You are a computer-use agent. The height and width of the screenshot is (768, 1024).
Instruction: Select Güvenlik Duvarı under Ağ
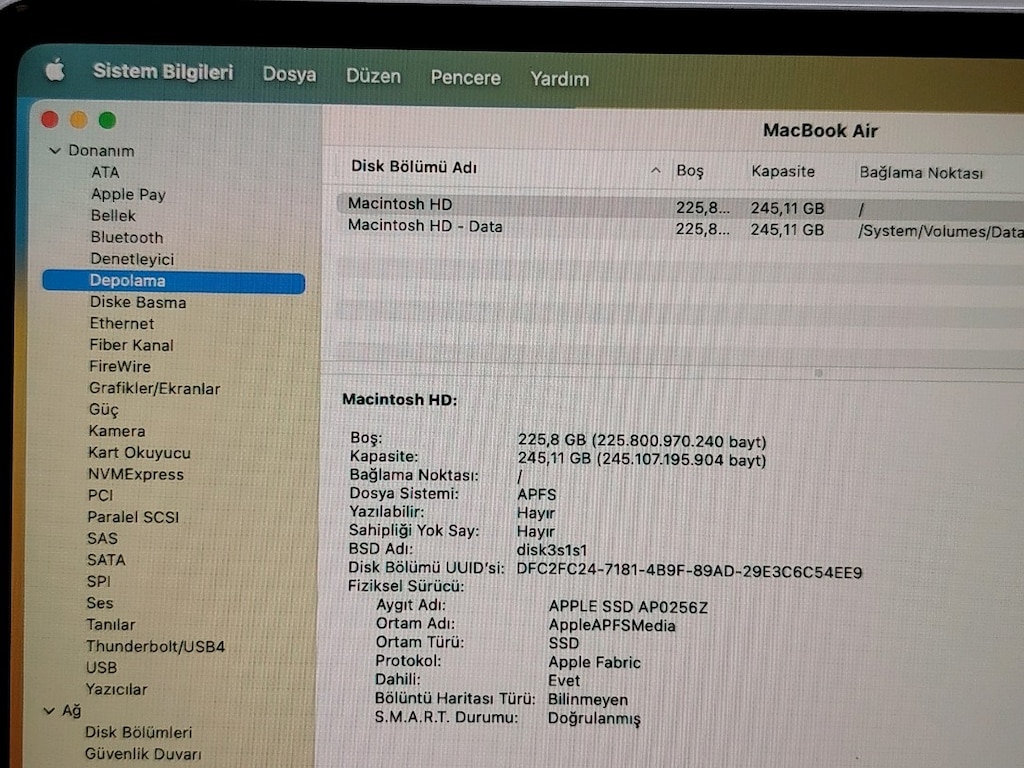(142, 754)
